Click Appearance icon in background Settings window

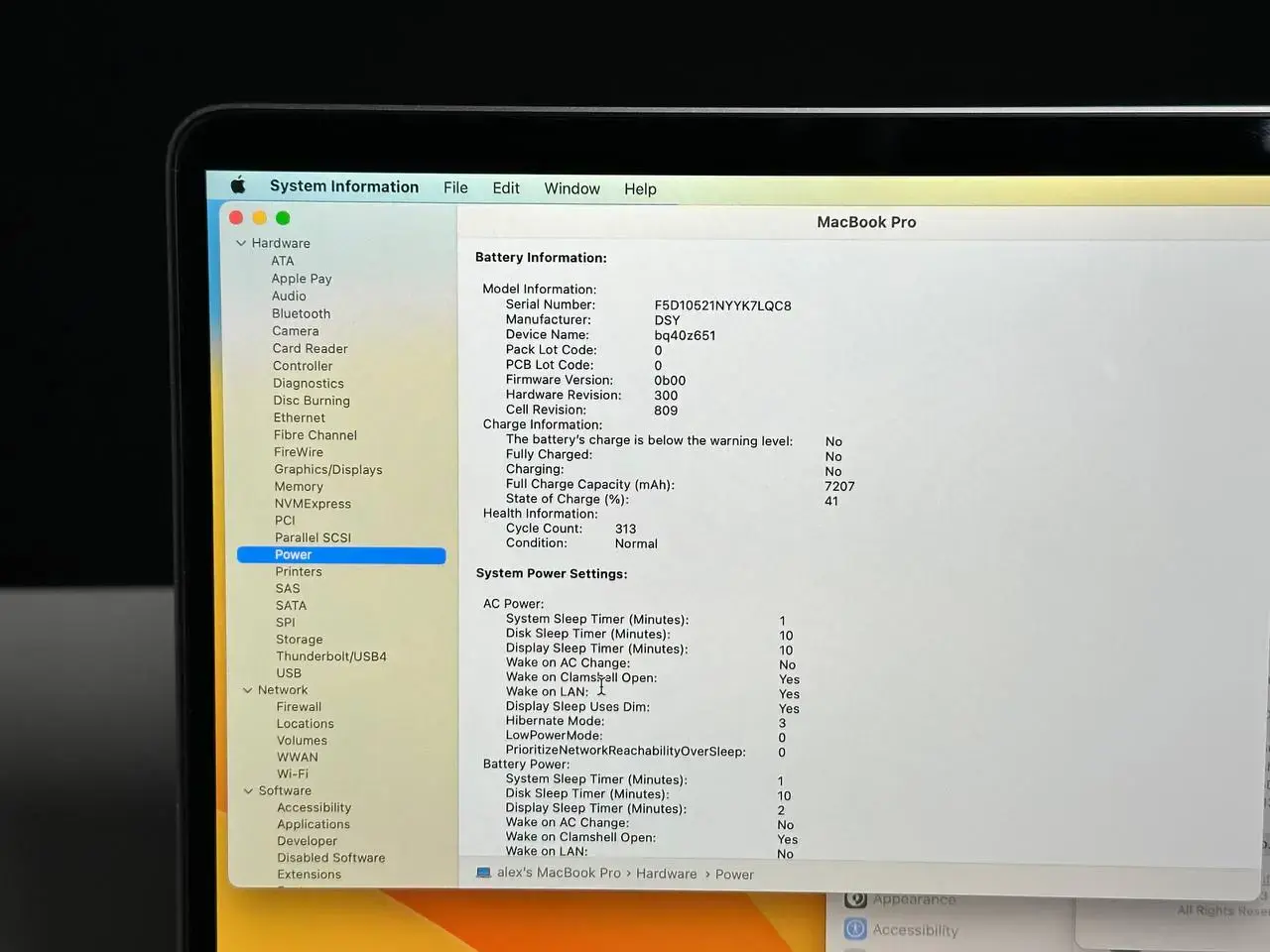[x=855, y=898]
